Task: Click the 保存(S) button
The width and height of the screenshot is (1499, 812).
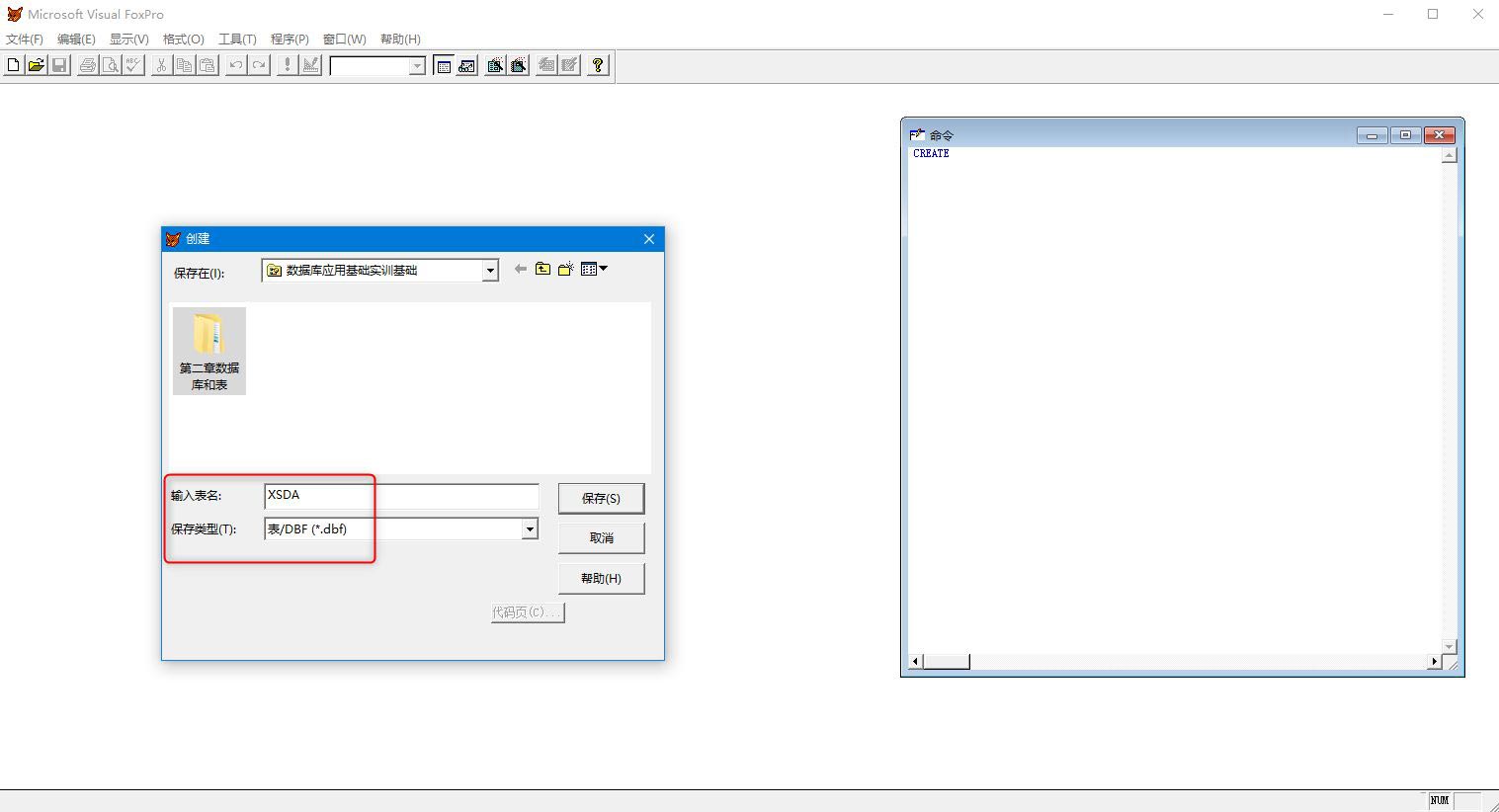Action: [601, 498]
